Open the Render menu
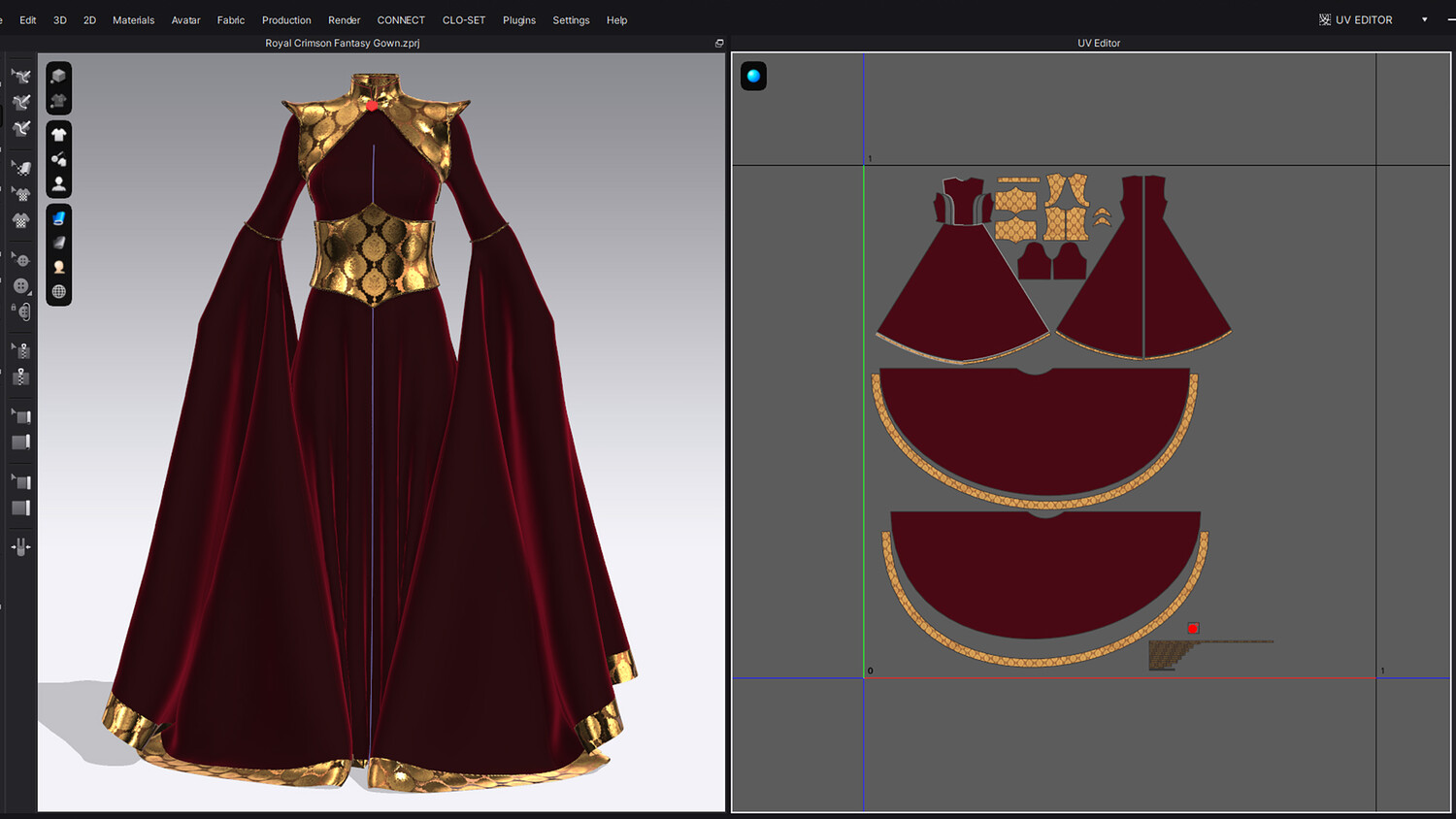Screen dimensions: 1456x819 [345, 19]
